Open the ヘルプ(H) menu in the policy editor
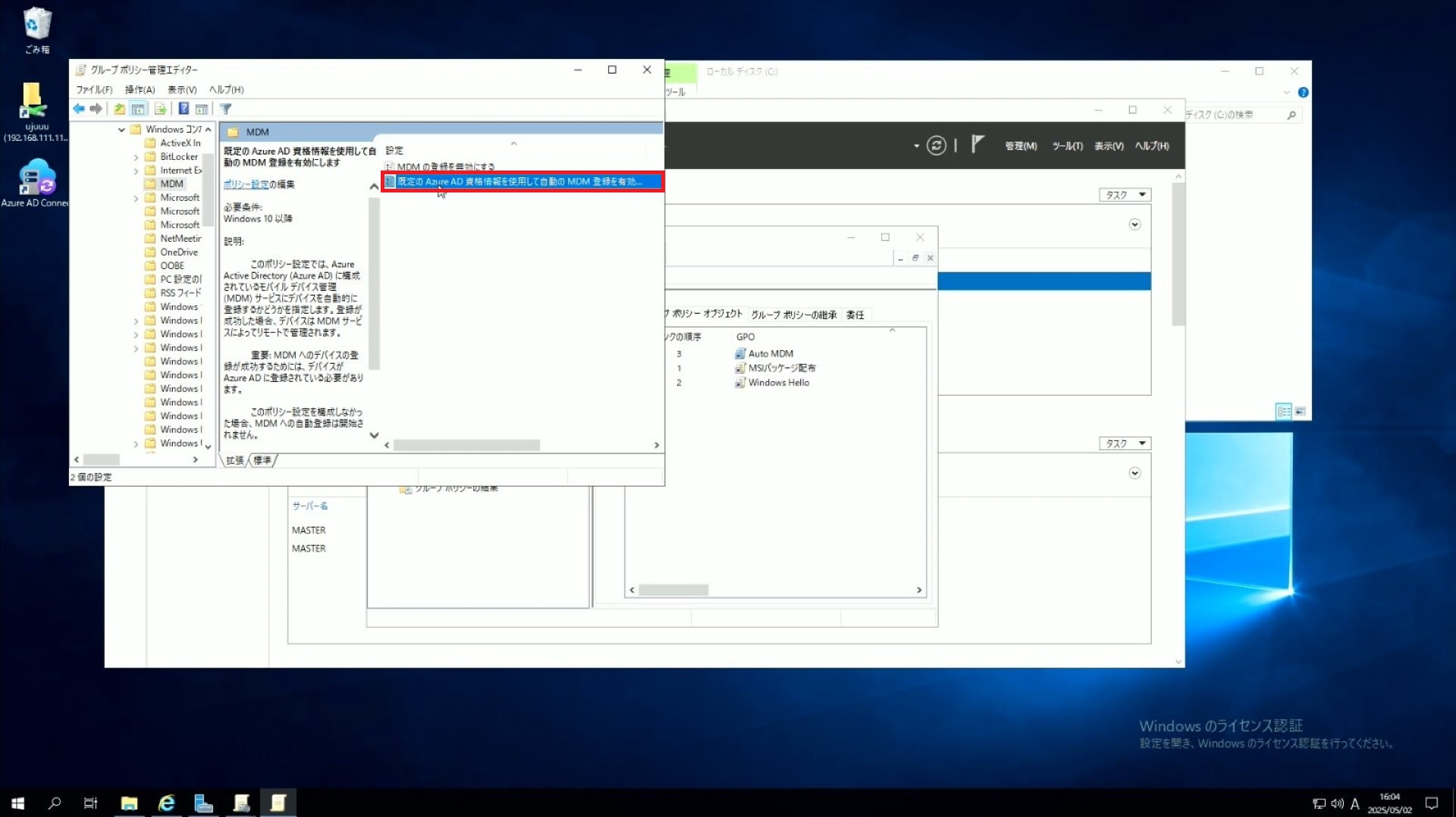 click(x=226, y=89)
